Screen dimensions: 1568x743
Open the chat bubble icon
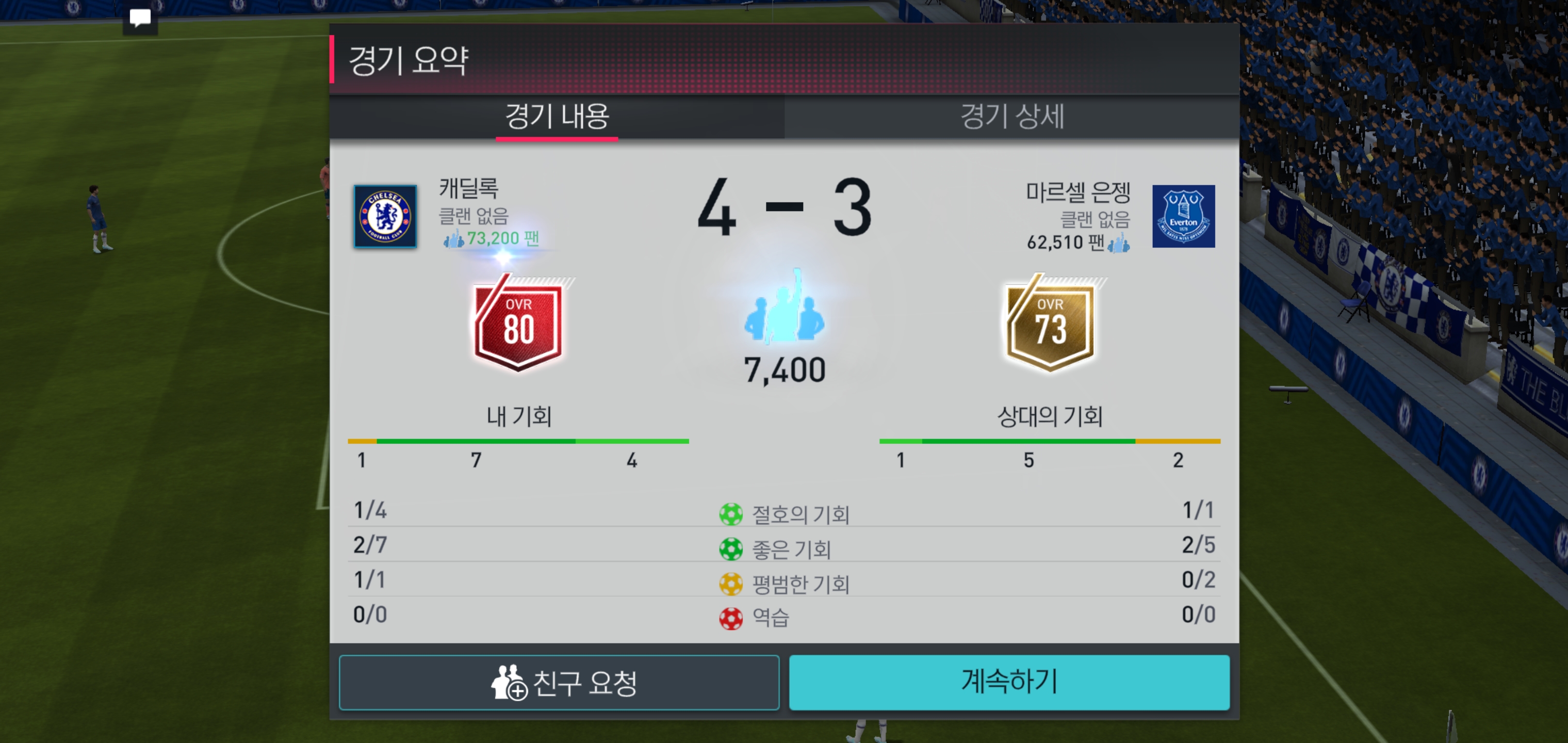pos(140,18)
